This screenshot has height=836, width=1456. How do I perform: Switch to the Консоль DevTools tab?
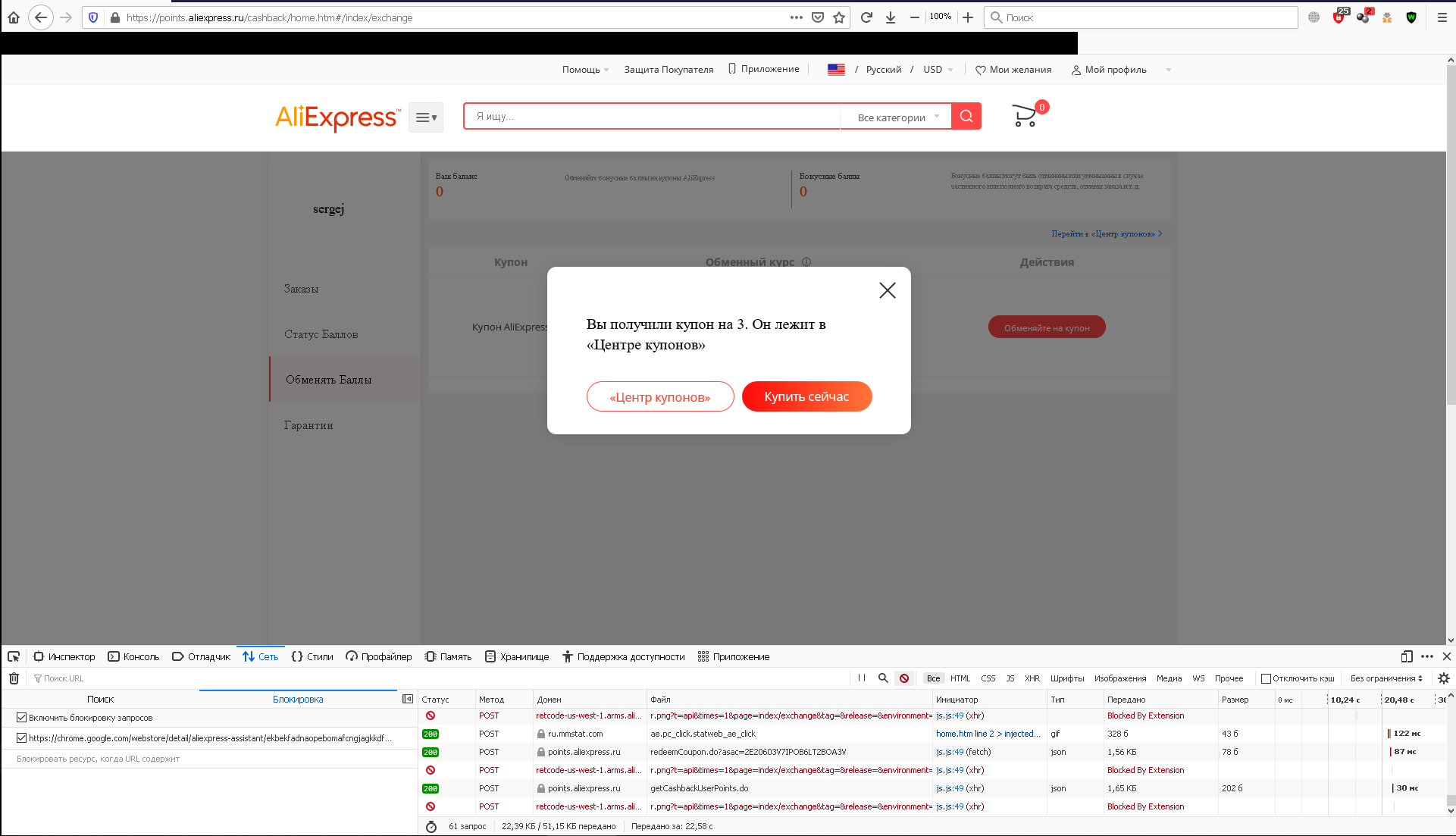(133, 656)
